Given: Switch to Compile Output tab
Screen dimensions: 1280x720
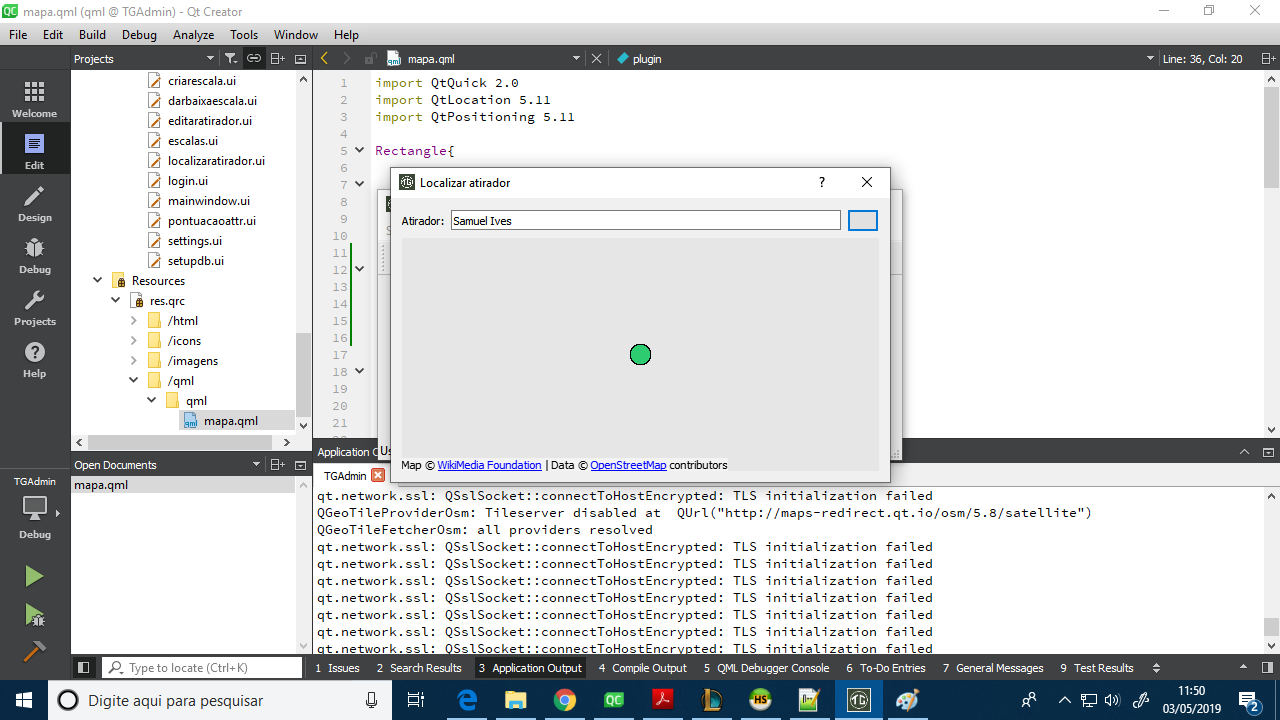Looking at the screenshot, I should click(x=642, y=668).
